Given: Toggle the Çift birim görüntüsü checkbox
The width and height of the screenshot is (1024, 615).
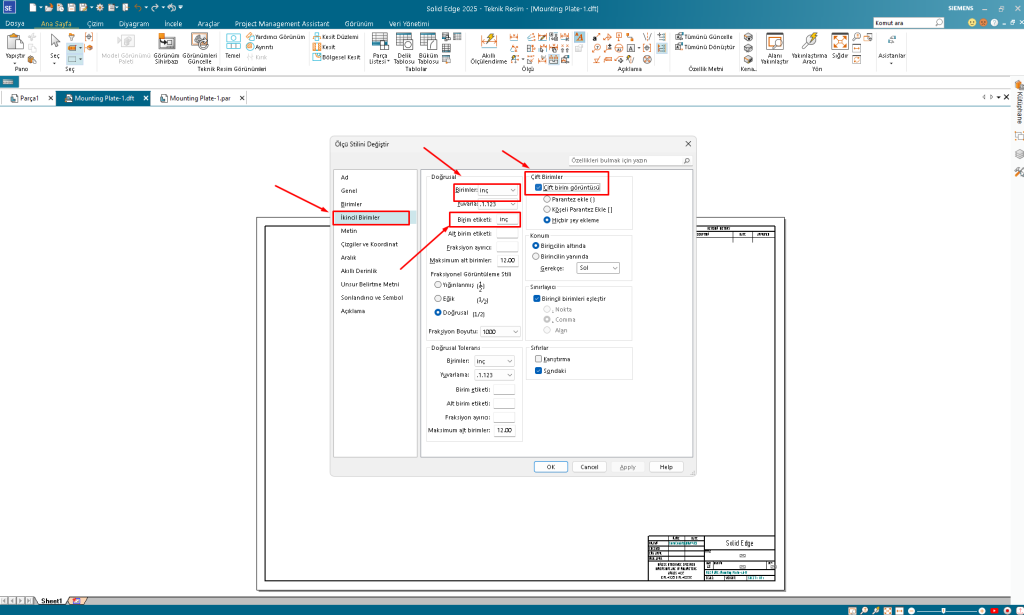Looking at the screenshot, I should point(539,187).
